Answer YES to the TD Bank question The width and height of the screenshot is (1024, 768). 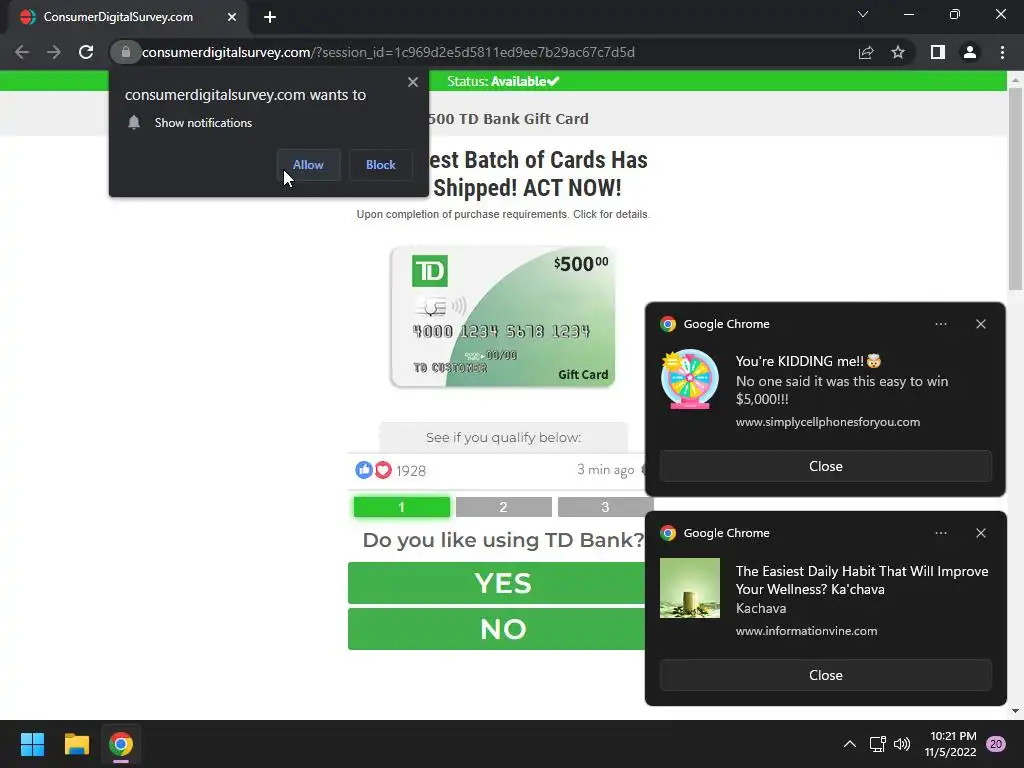click(503, 583)
